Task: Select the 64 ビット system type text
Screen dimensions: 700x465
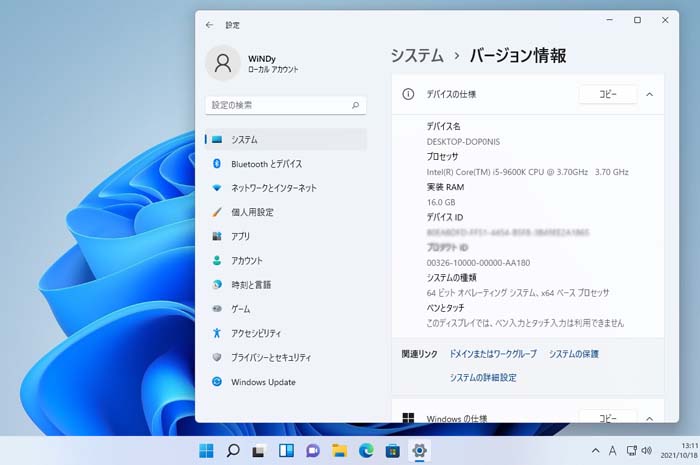Action: (518, 293)
